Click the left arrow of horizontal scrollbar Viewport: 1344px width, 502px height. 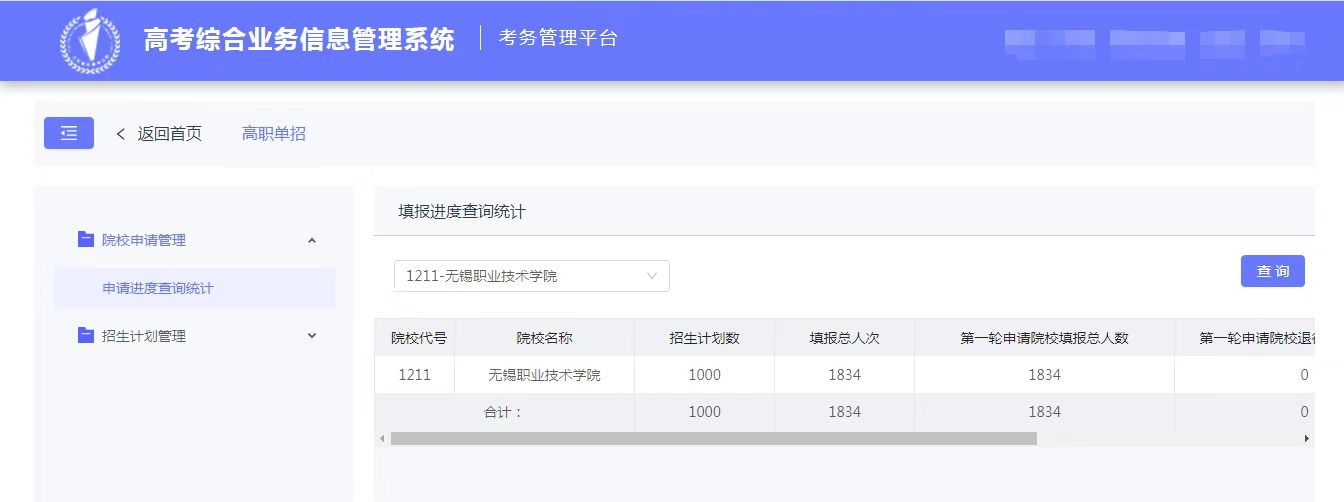[381, 439]
